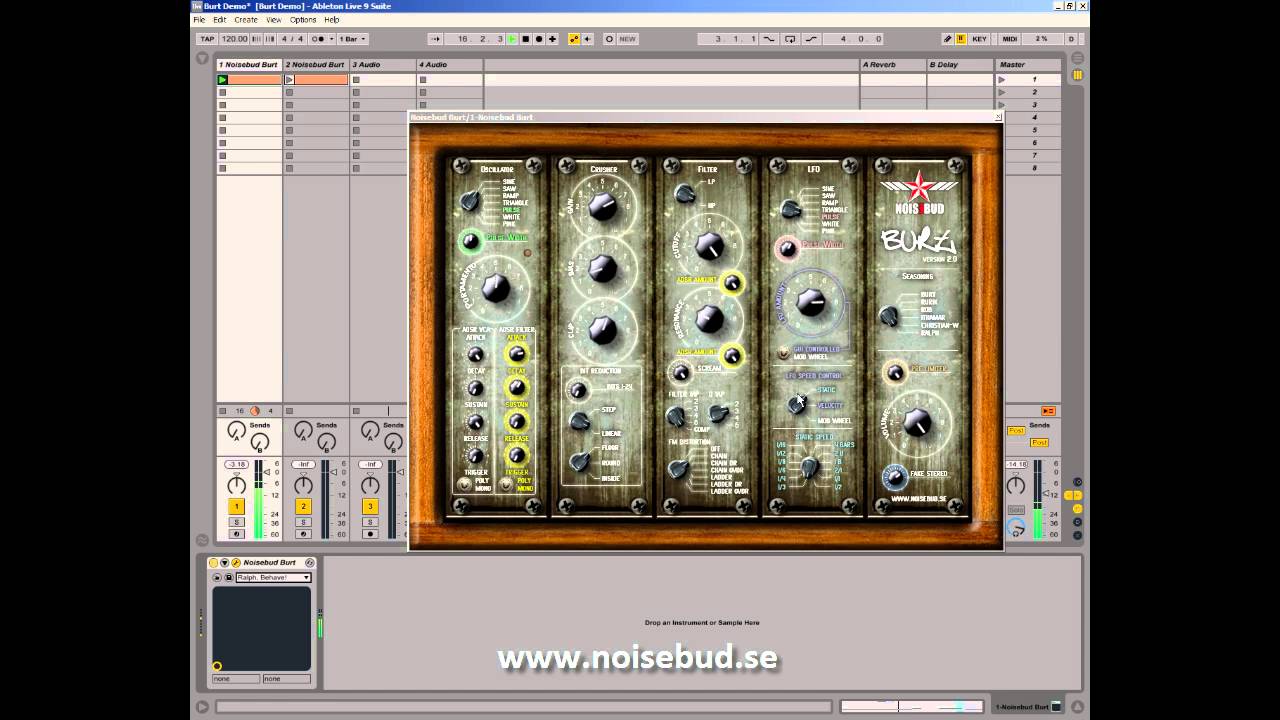Image resolution: width=1280 pixels, height=720 pixels.
Task: Click the www.noisebud.se link on Burt panel
Action: click(x=919, y=498)
